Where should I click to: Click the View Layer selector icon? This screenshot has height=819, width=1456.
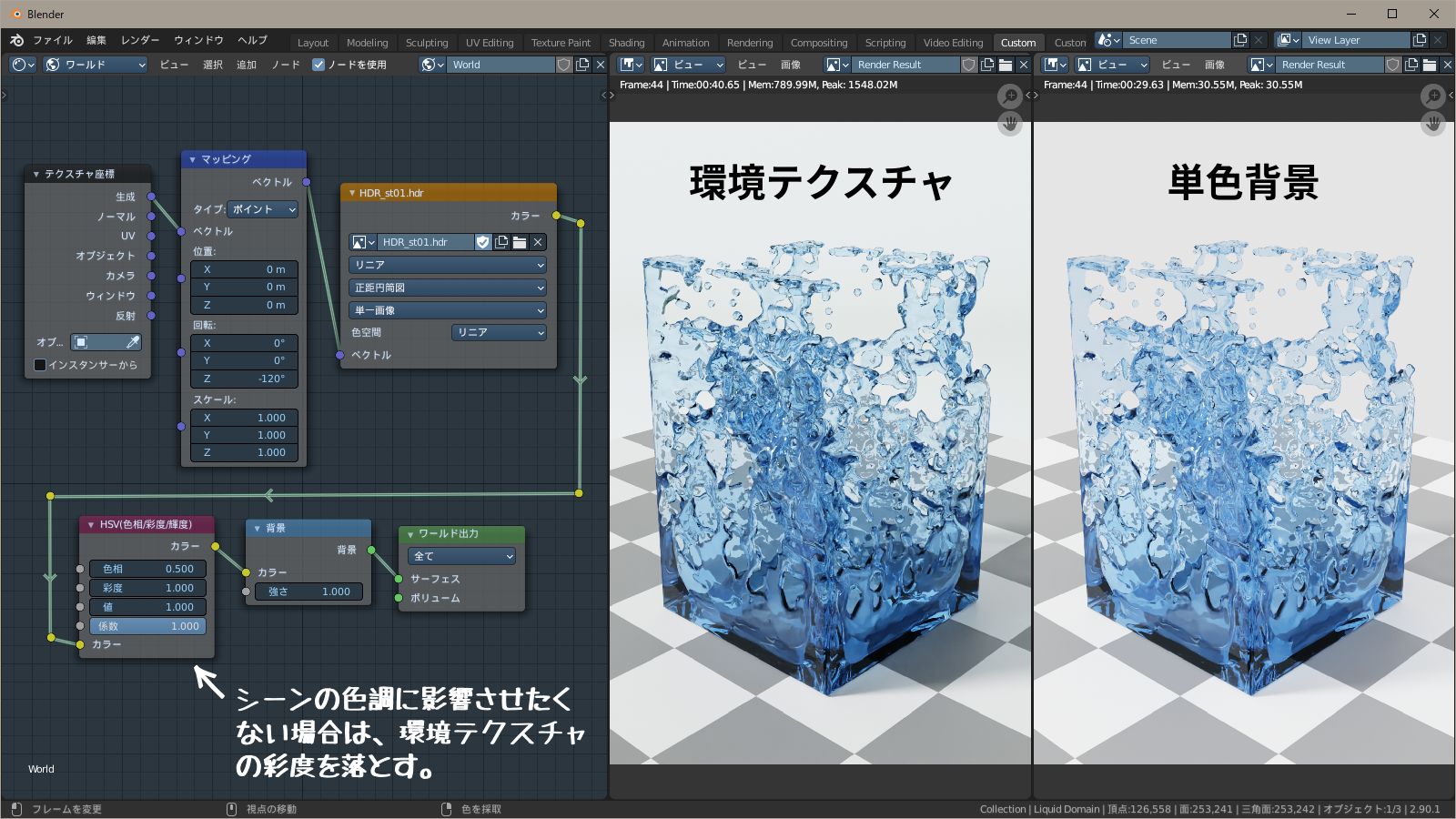pos(1288,40)
